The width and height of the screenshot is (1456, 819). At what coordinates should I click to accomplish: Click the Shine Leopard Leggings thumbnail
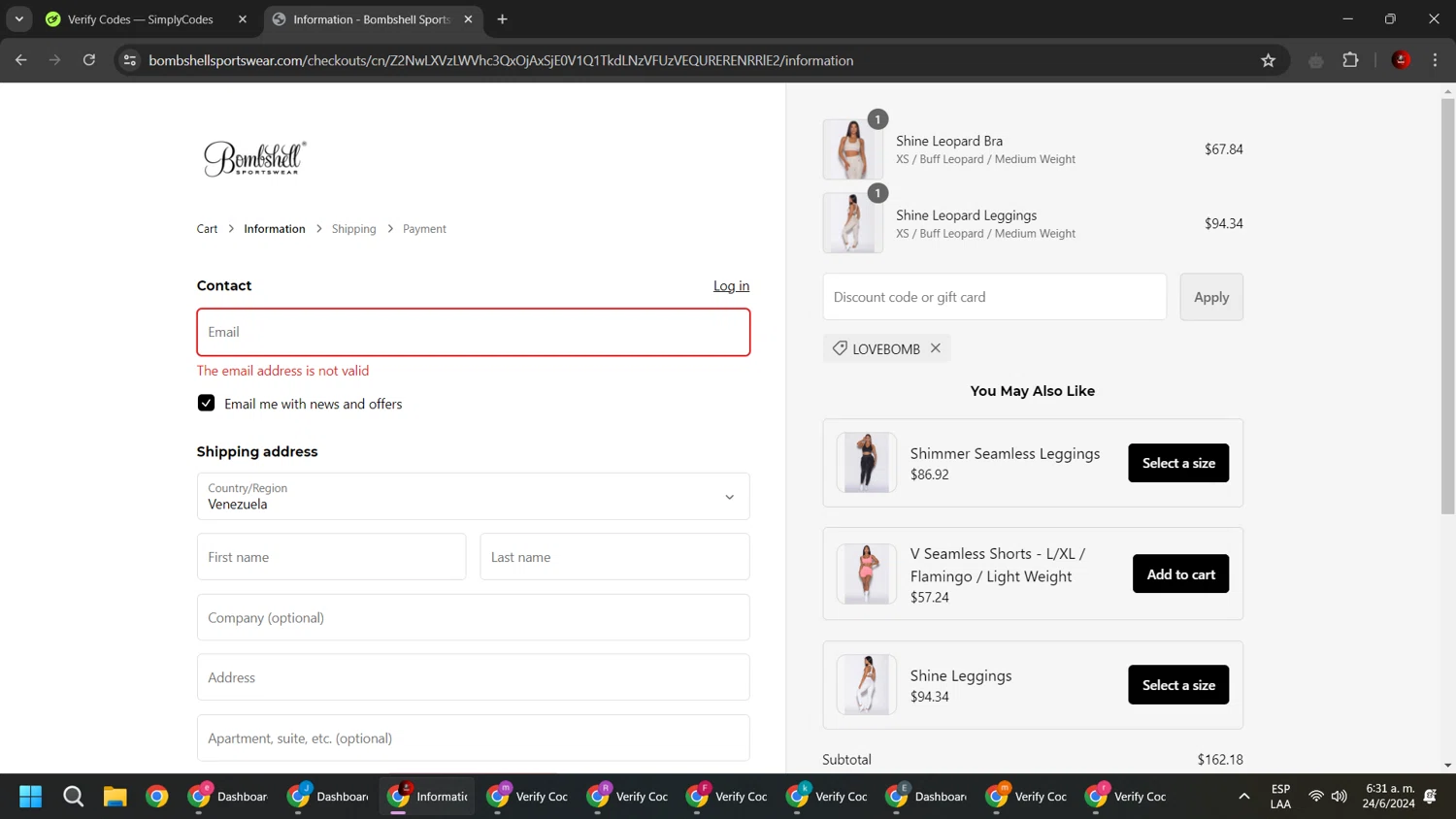852,223
